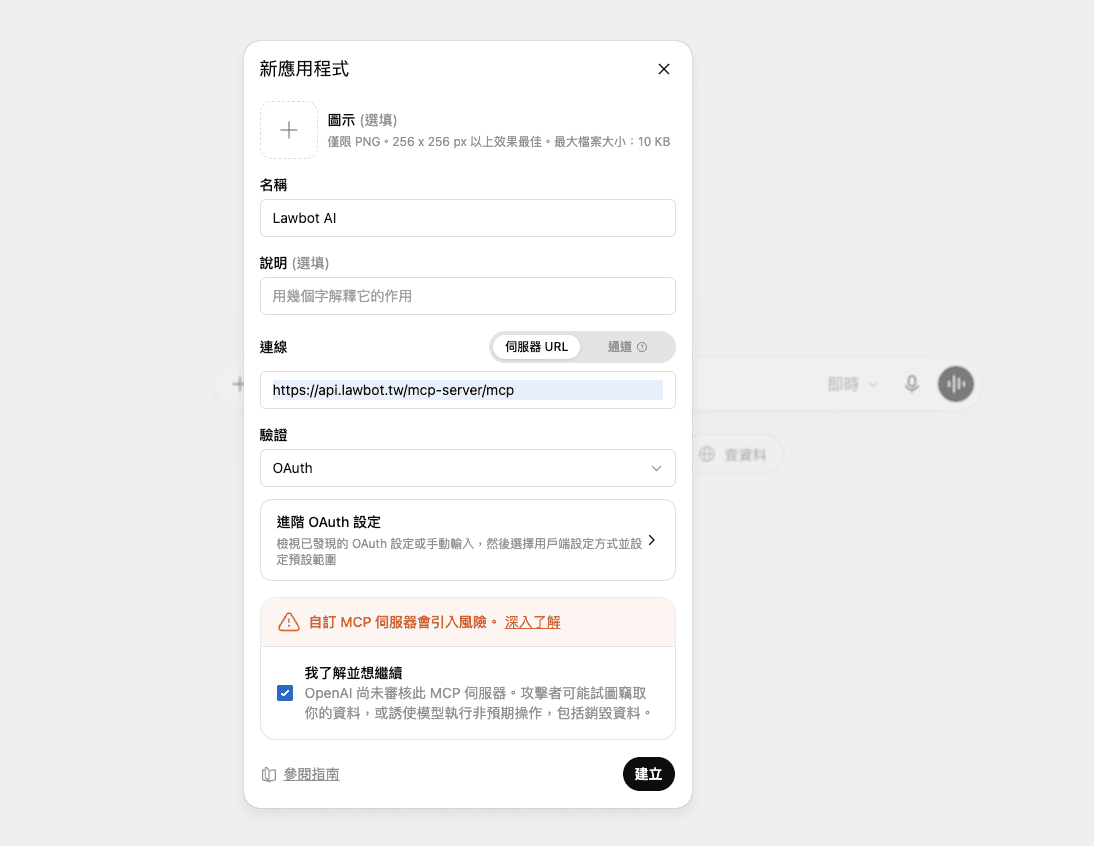Focus the 說明 description field
1094x846 pixels.
467,296
